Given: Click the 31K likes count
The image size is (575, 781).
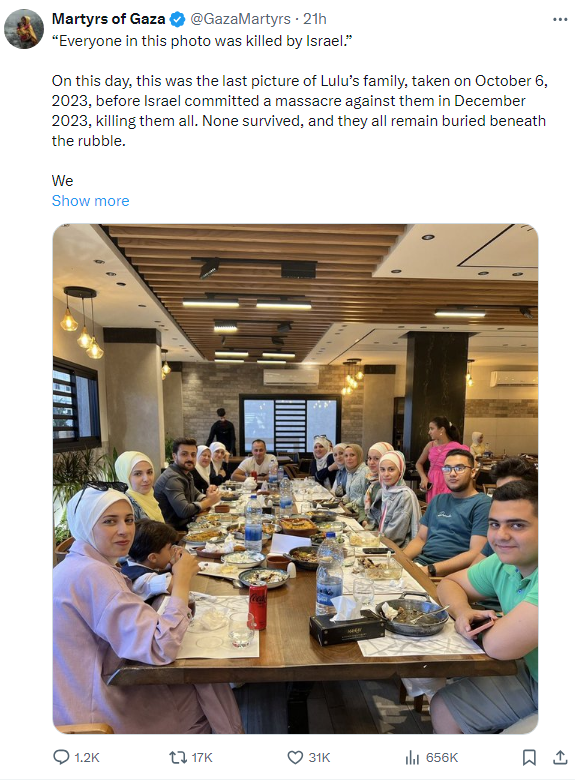Looking at the screenshot, I should (x=319, y=758).
